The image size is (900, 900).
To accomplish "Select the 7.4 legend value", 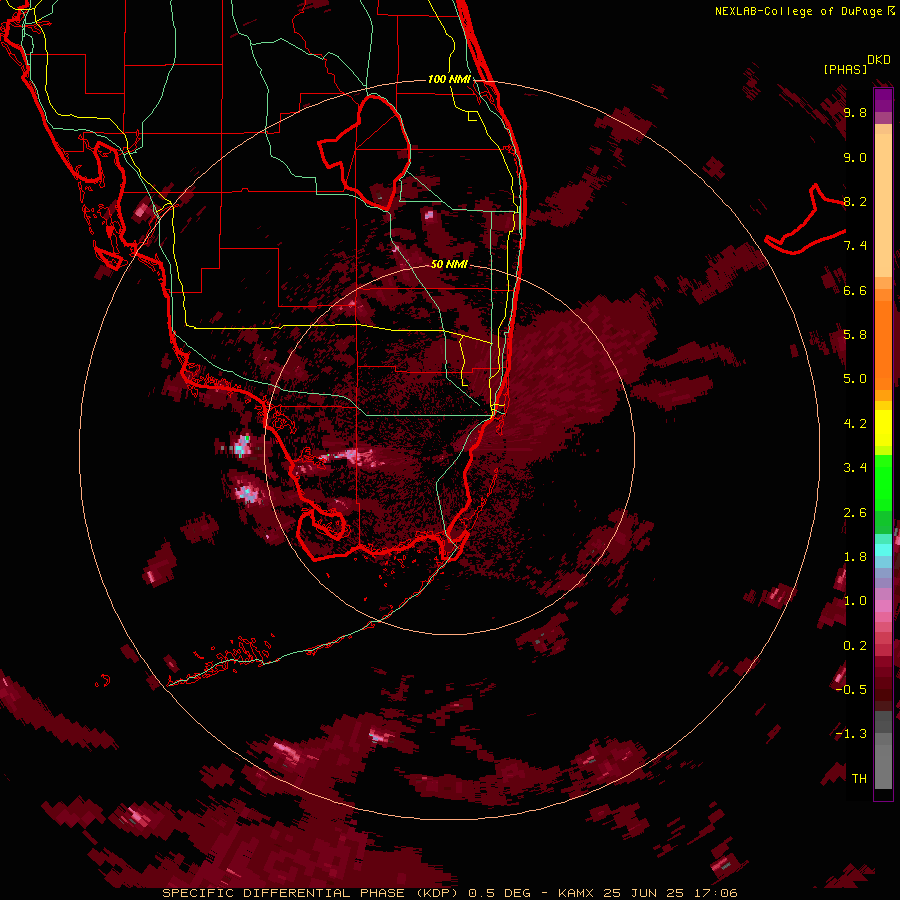I will pos(855,246).
